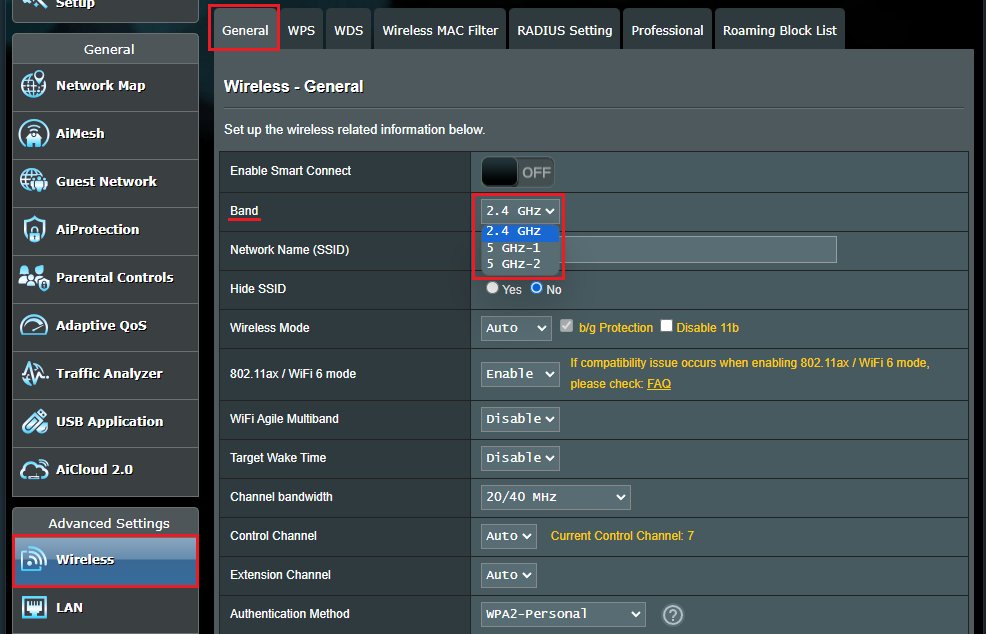The height and width of the screenshot is (634, 986).
Task: Click the Guest Network globe icon
Action: [x=33, y=181]
